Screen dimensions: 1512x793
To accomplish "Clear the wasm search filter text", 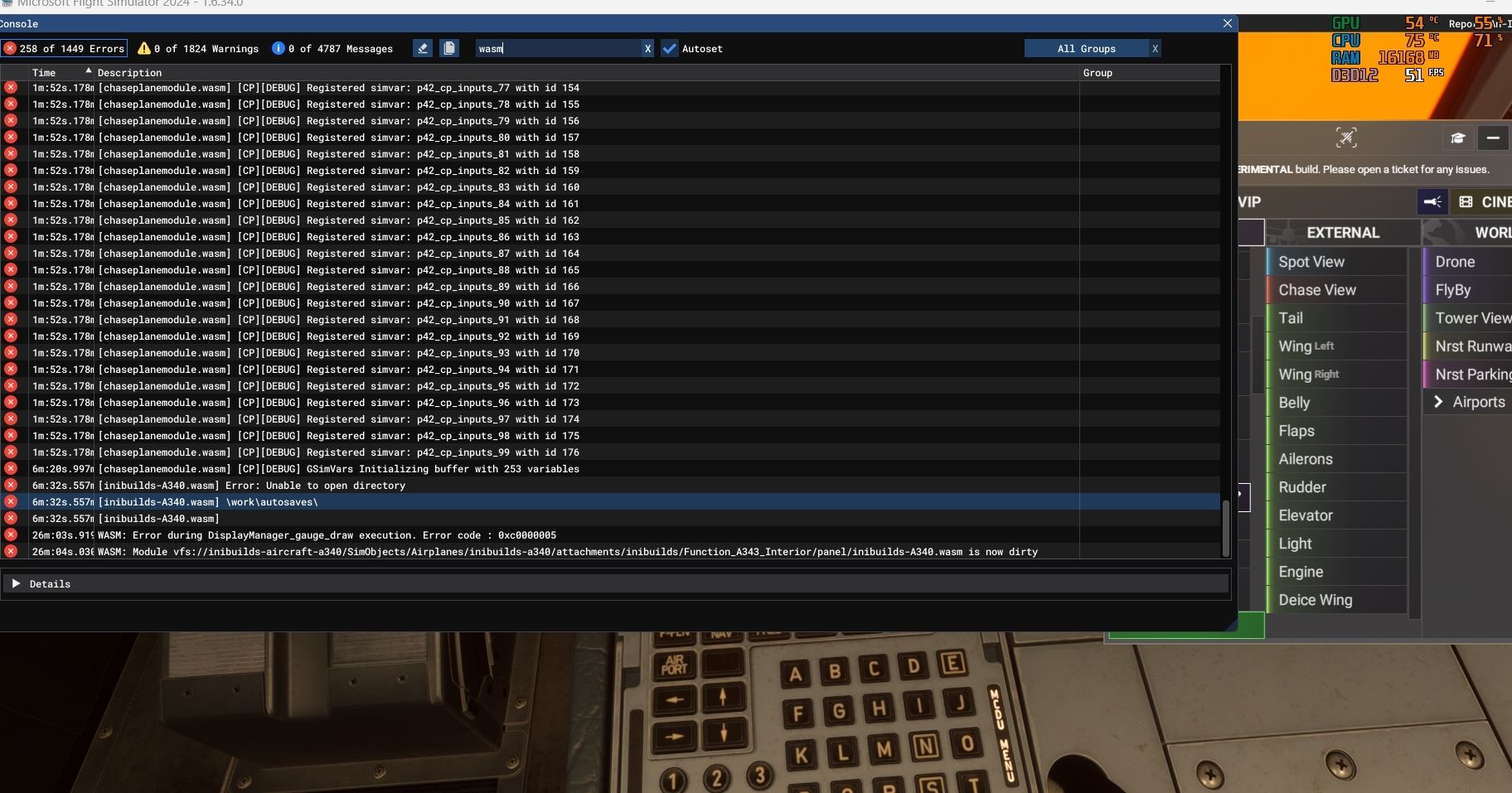I will tap(647, 49).
